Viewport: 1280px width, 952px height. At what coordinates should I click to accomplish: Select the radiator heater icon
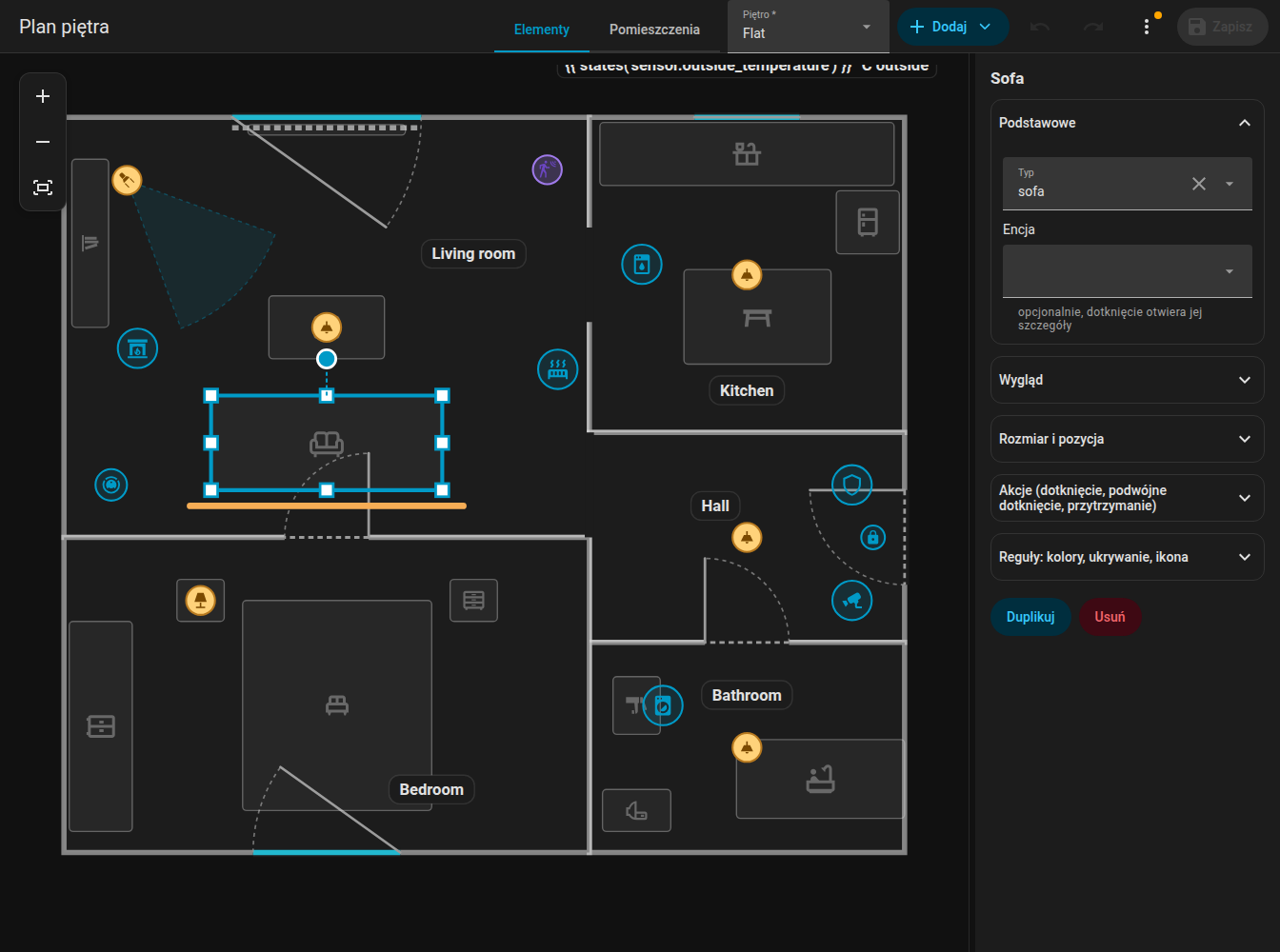click(x=558, y=369)
